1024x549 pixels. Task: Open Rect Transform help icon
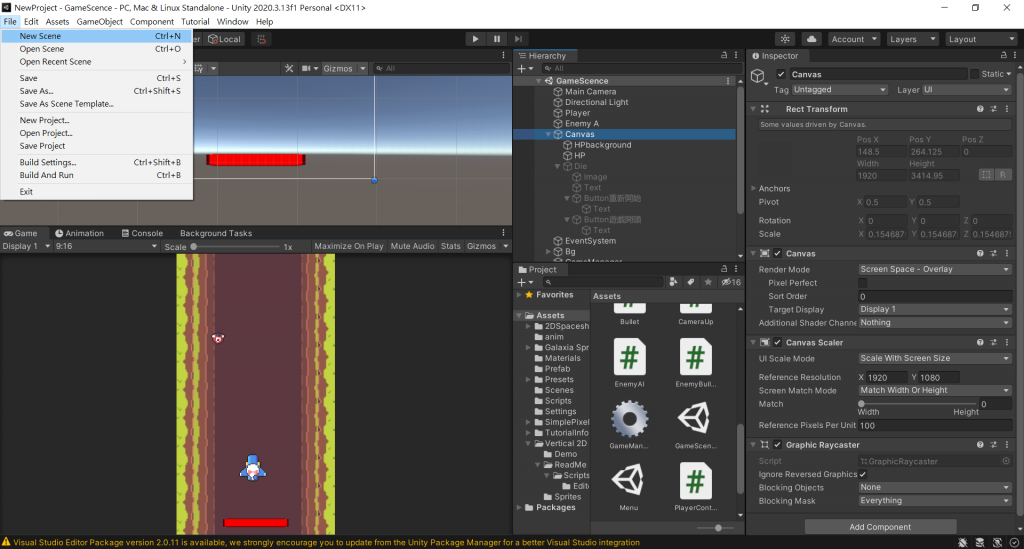[x=980, y=109]
